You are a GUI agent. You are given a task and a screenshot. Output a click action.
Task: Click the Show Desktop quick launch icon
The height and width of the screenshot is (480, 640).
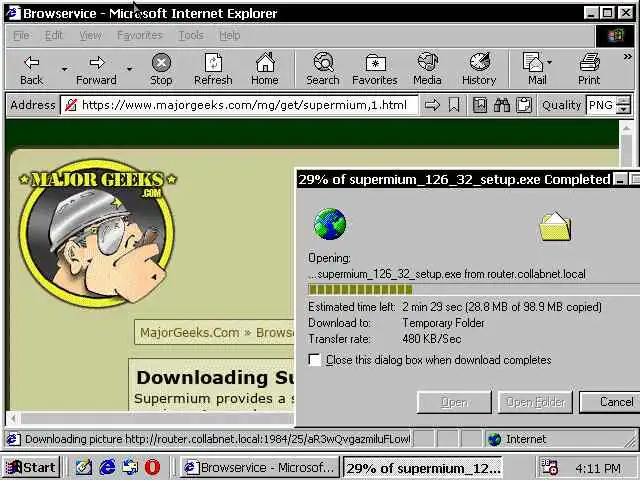pyautogui.click(x=130, y=467)
